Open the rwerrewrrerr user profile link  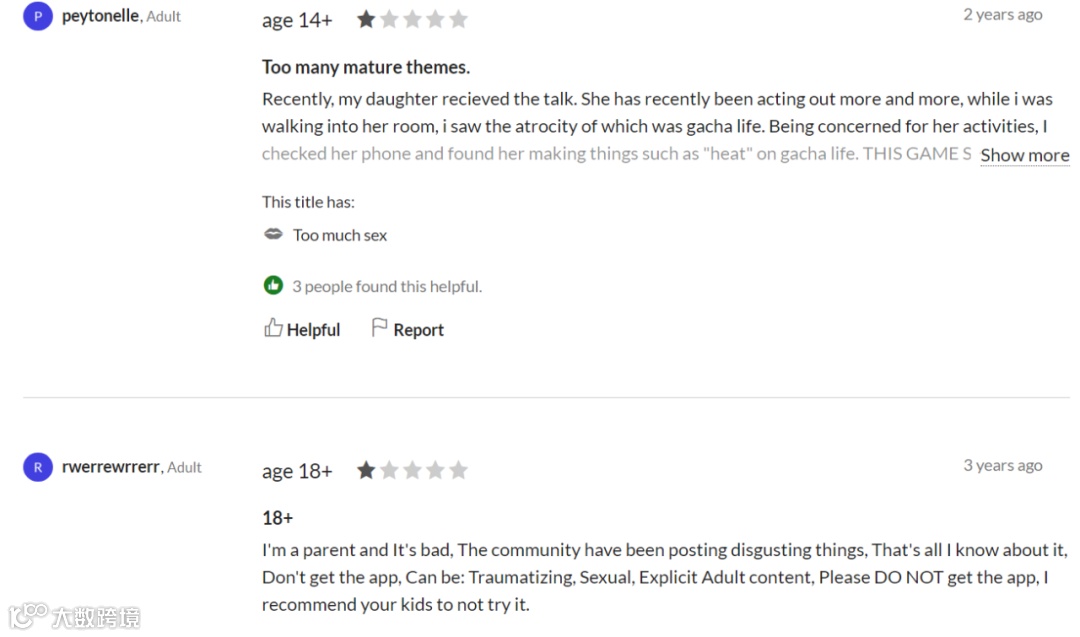[110, 467]
